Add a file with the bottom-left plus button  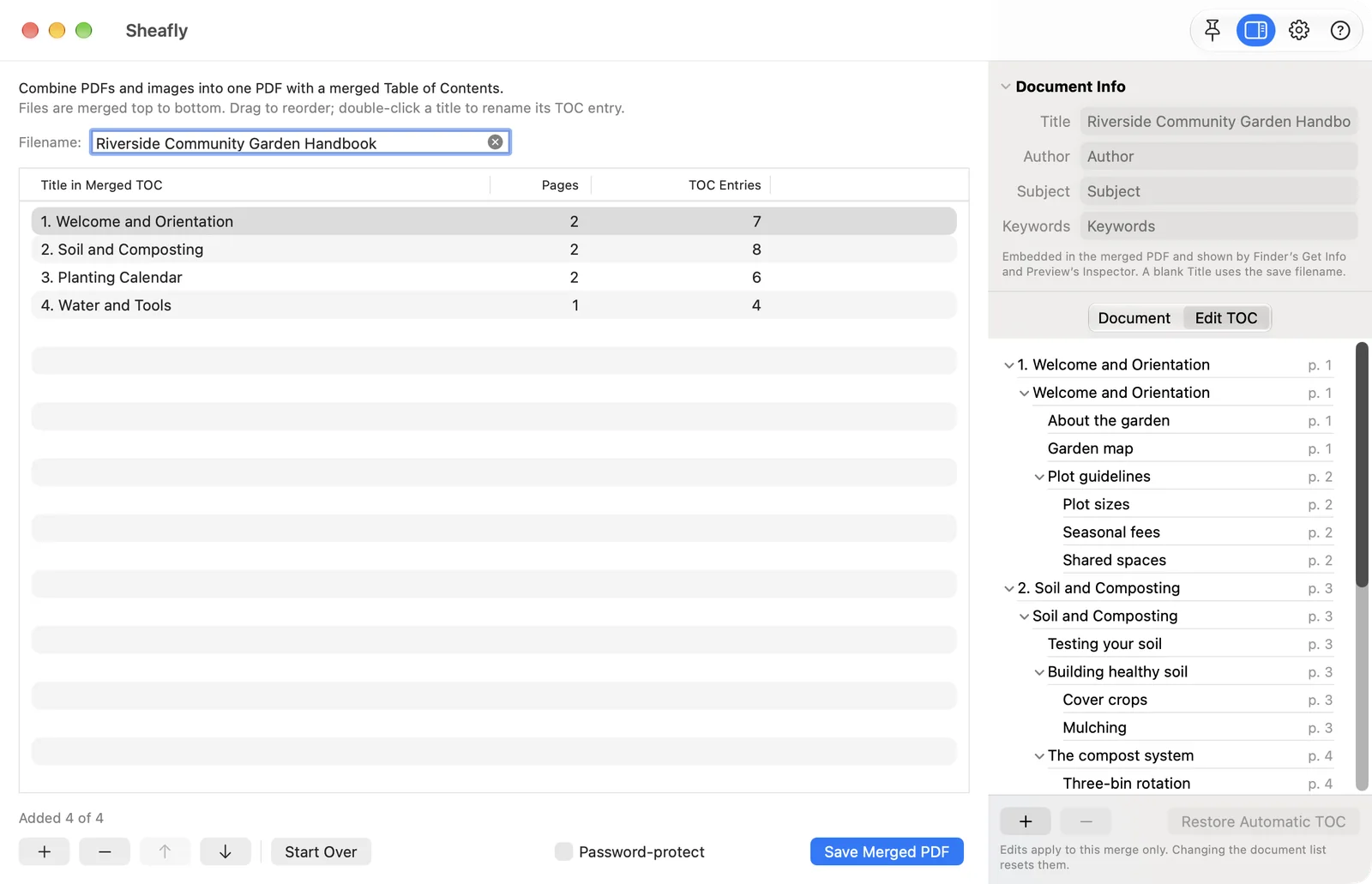[45, 851]
